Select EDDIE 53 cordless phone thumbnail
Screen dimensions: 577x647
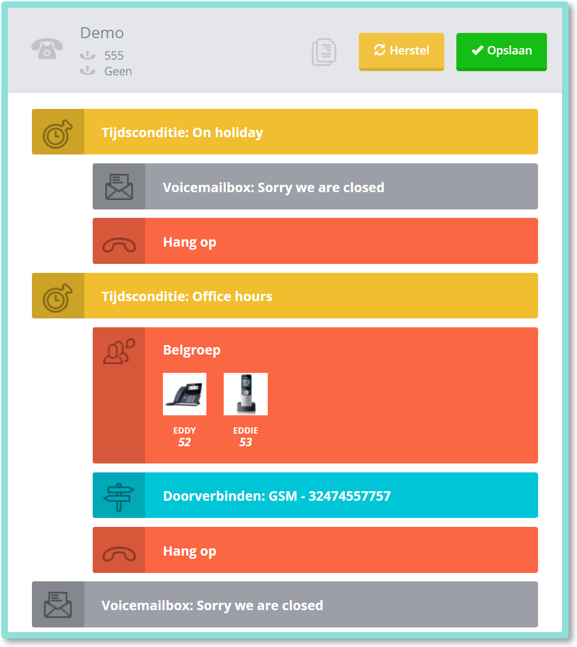pyautogui.click(x=246, y=394)
